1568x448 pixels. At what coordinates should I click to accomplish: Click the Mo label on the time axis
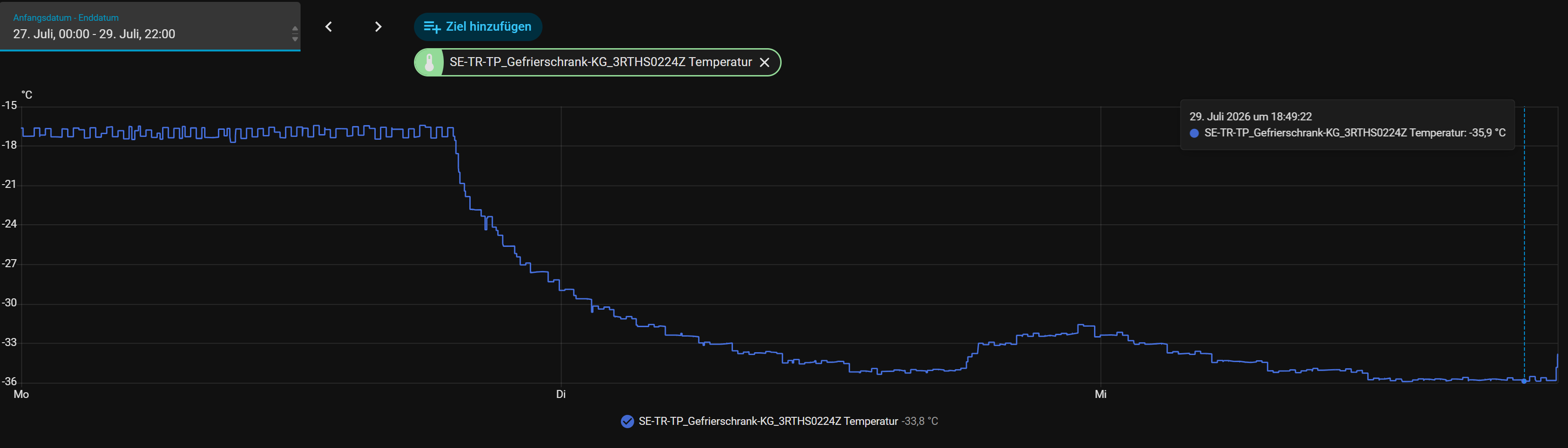[21, 395]
